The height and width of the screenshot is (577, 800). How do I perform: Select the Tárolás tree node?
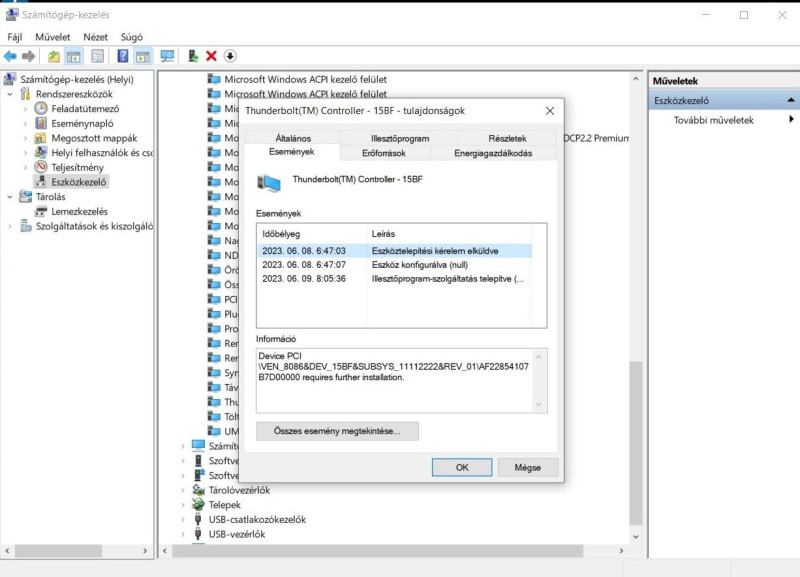point(51,197)
